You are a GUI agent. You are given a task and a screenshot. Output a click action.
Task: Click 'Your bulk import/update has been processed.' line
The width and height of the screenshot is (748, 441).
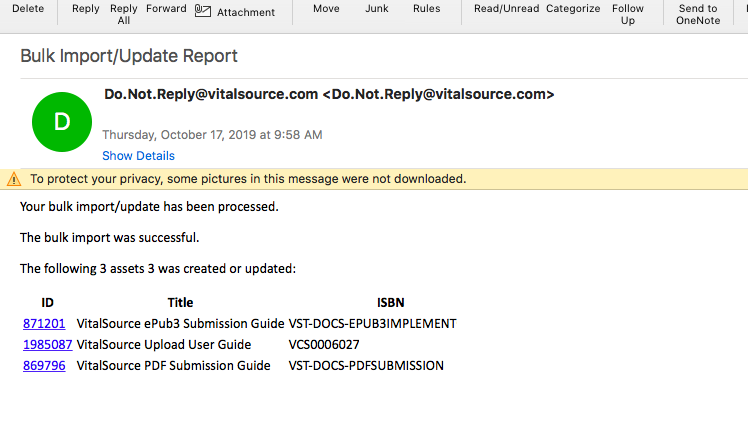[149, 207]
